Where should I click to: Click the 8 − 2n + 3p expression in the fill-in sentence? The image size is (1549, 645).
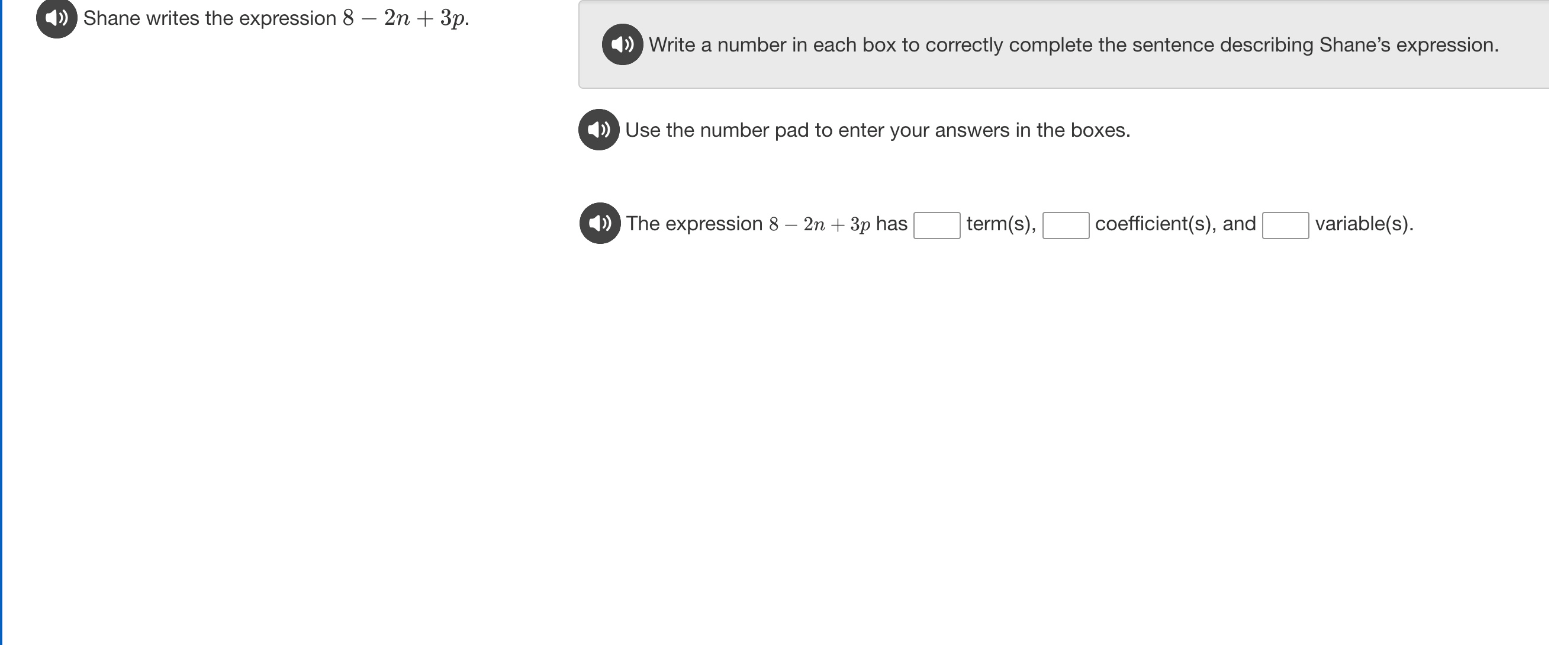coord(819,224)
